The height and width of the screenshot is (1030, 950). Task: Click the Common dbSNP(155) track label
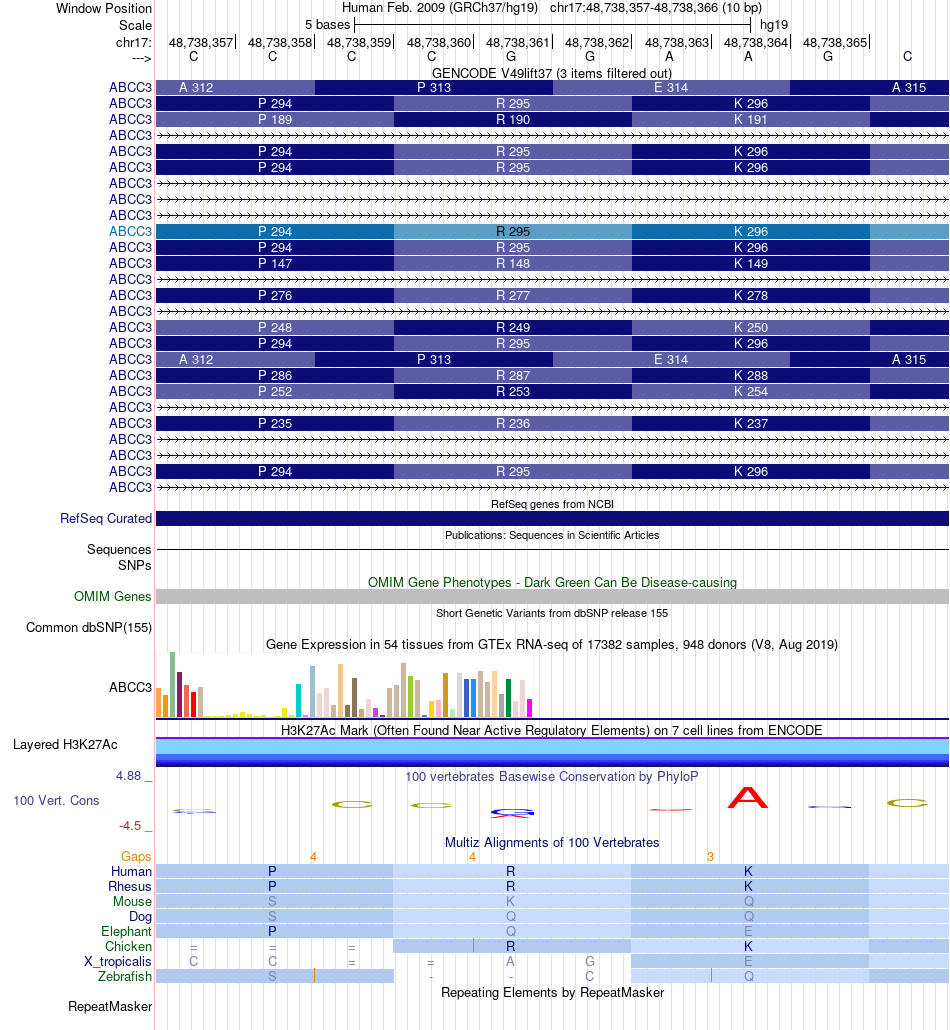(89, 627)
